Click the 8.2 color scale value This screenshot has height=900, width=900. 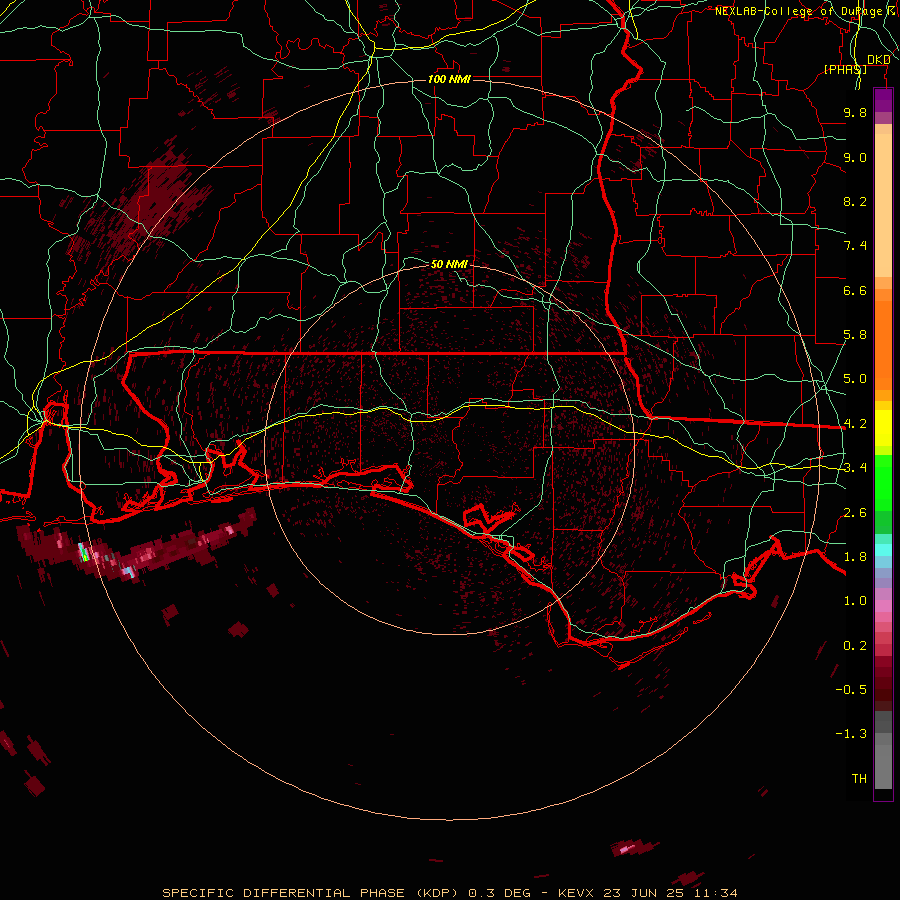coord(855,201)
